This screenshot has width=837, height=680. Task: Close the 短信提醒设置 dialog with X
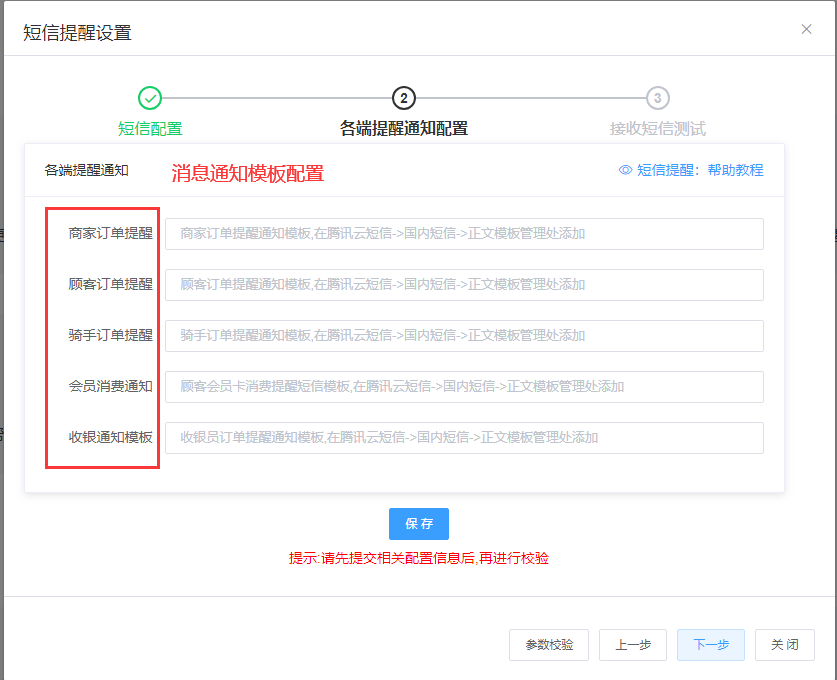click(806, 29)
